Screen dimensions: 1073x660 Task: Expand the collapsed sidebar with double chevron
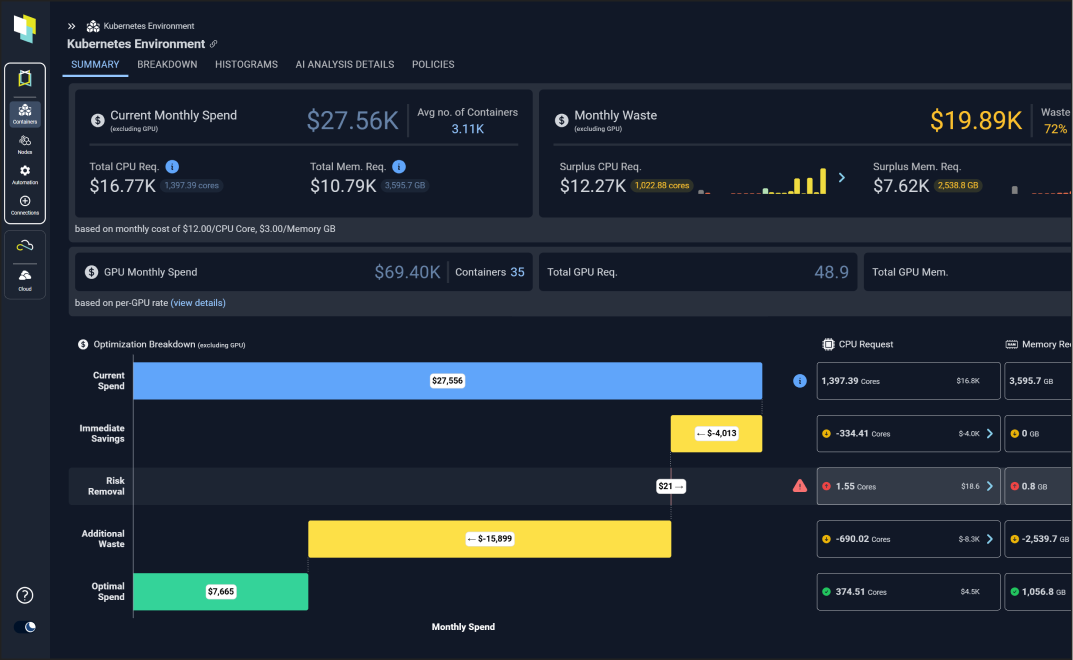72,26
